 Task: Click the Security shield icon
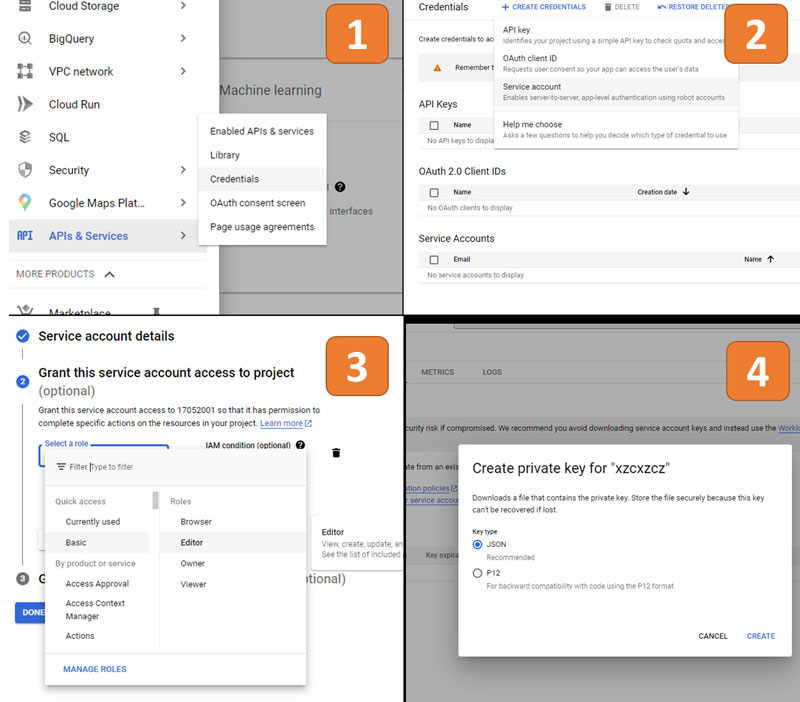click(x=25, y=170)
